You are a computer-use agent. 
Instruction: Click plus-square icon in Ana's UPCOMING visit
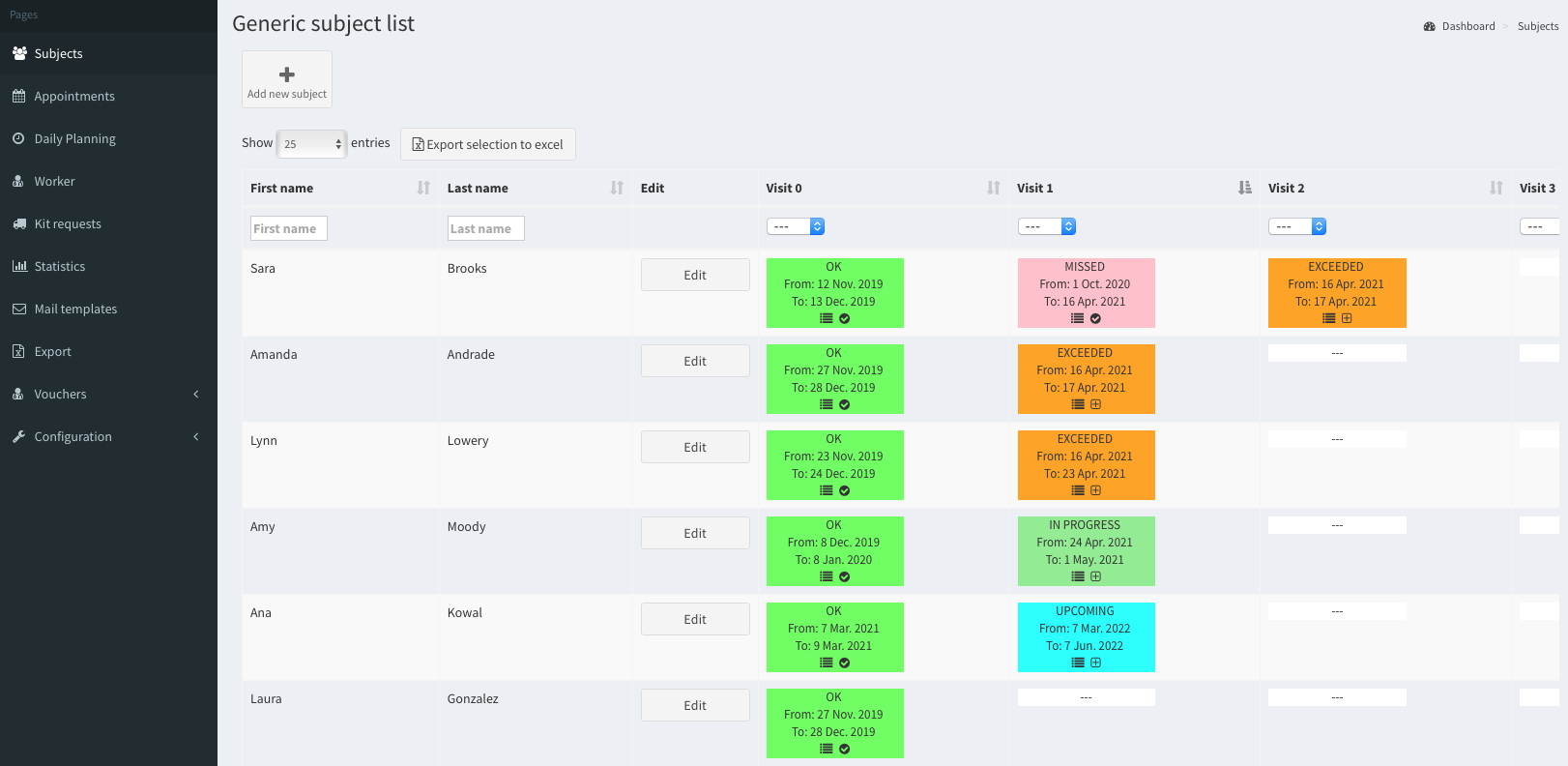[1095, 663]
